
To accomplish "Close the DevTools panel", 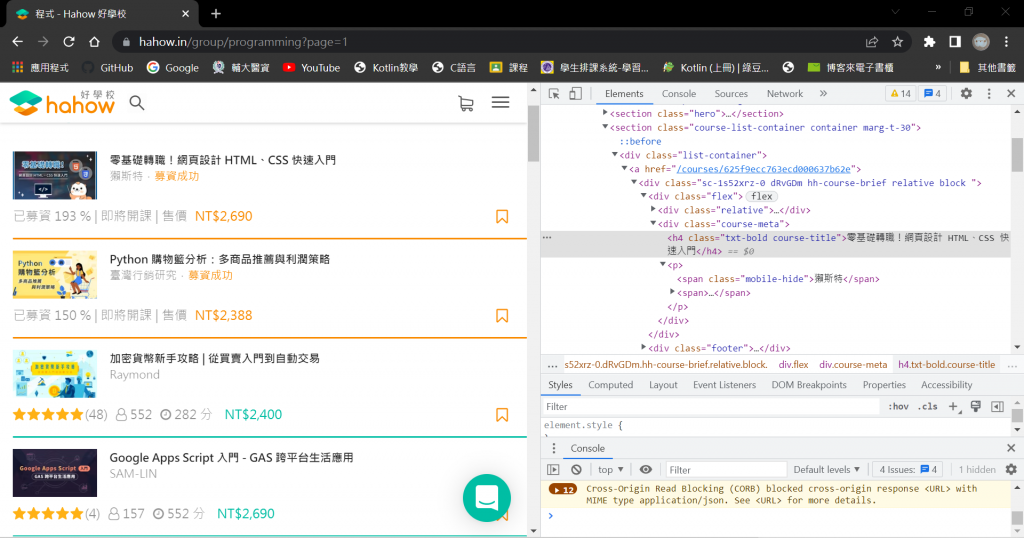I will 1011,94.
